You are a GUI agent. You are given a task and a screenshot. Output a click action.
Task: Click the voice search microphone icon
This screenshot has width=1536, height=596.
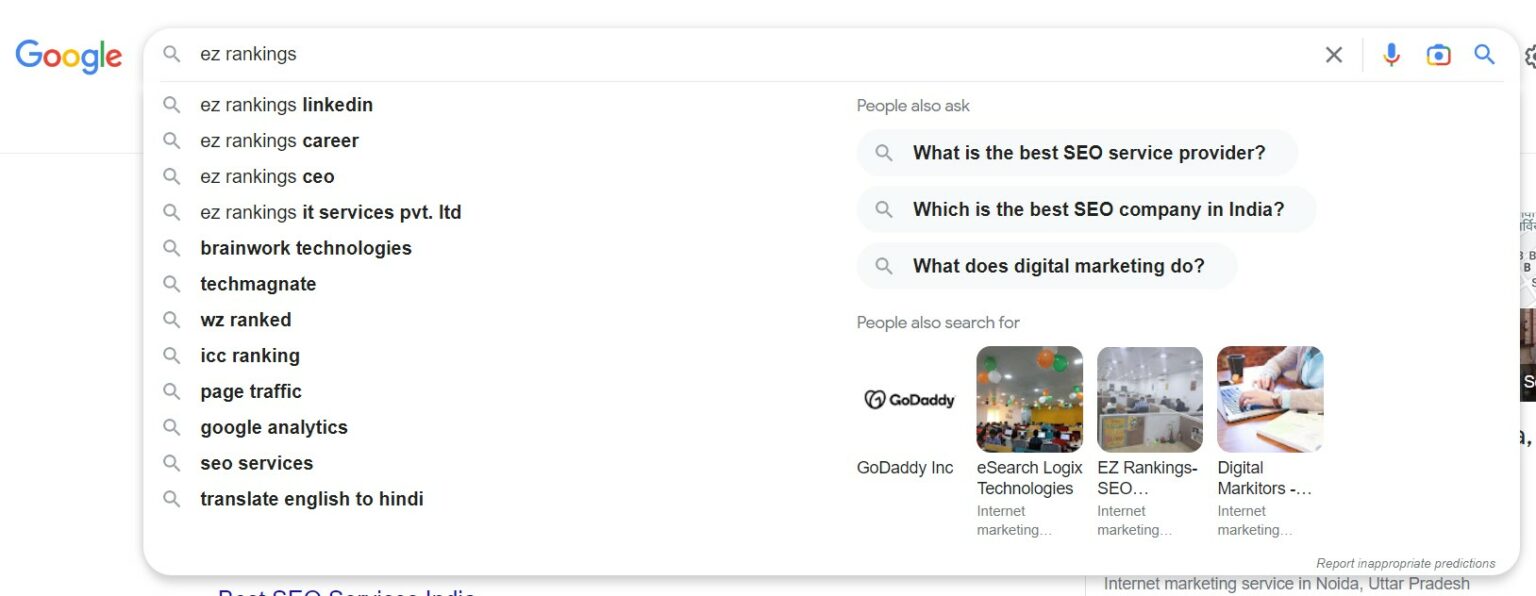pyautogui.click(x=1391, y=55)
